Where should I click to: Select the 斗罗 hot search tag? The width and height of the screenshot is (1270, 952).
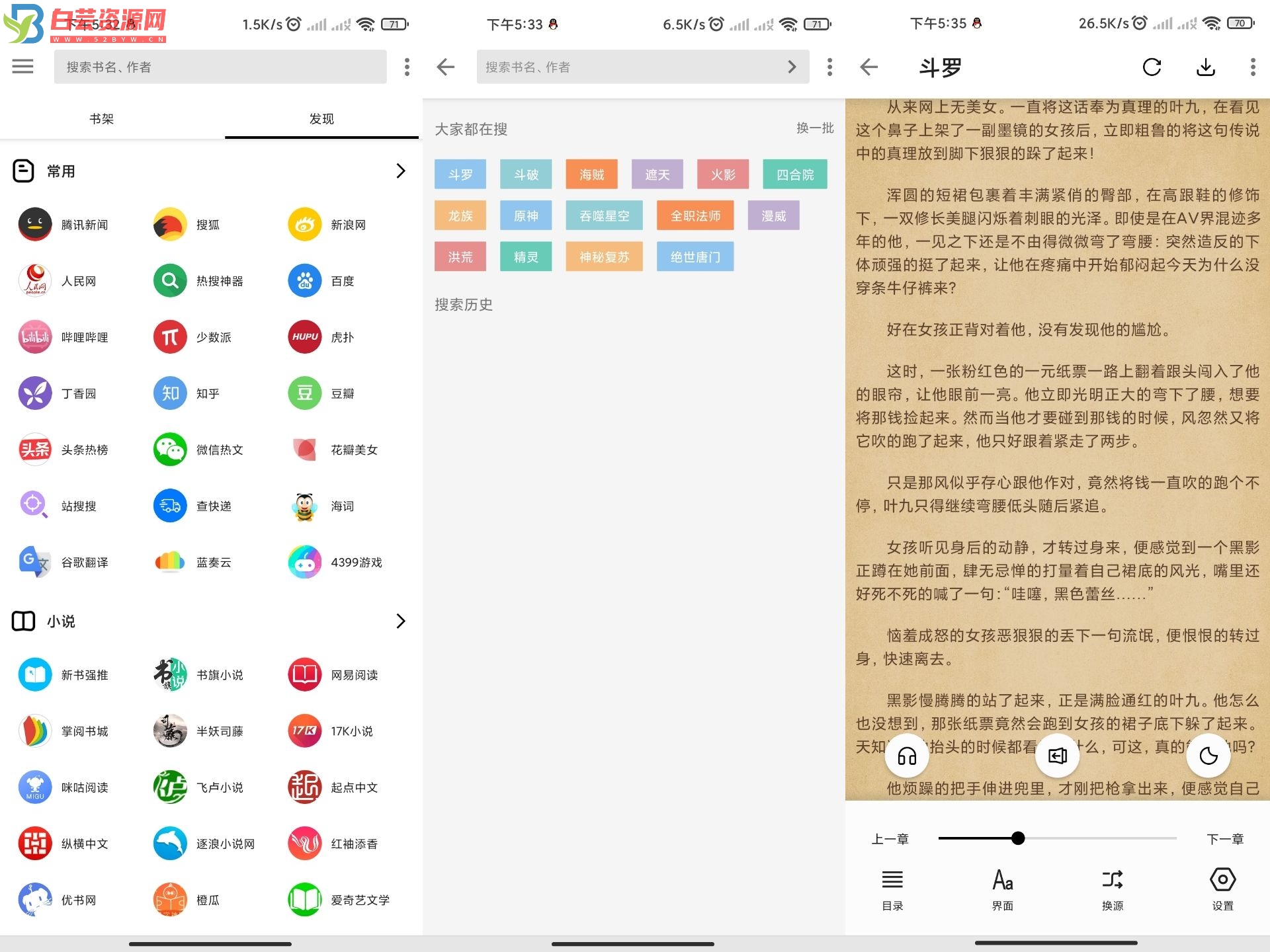(x=460, y=175)
